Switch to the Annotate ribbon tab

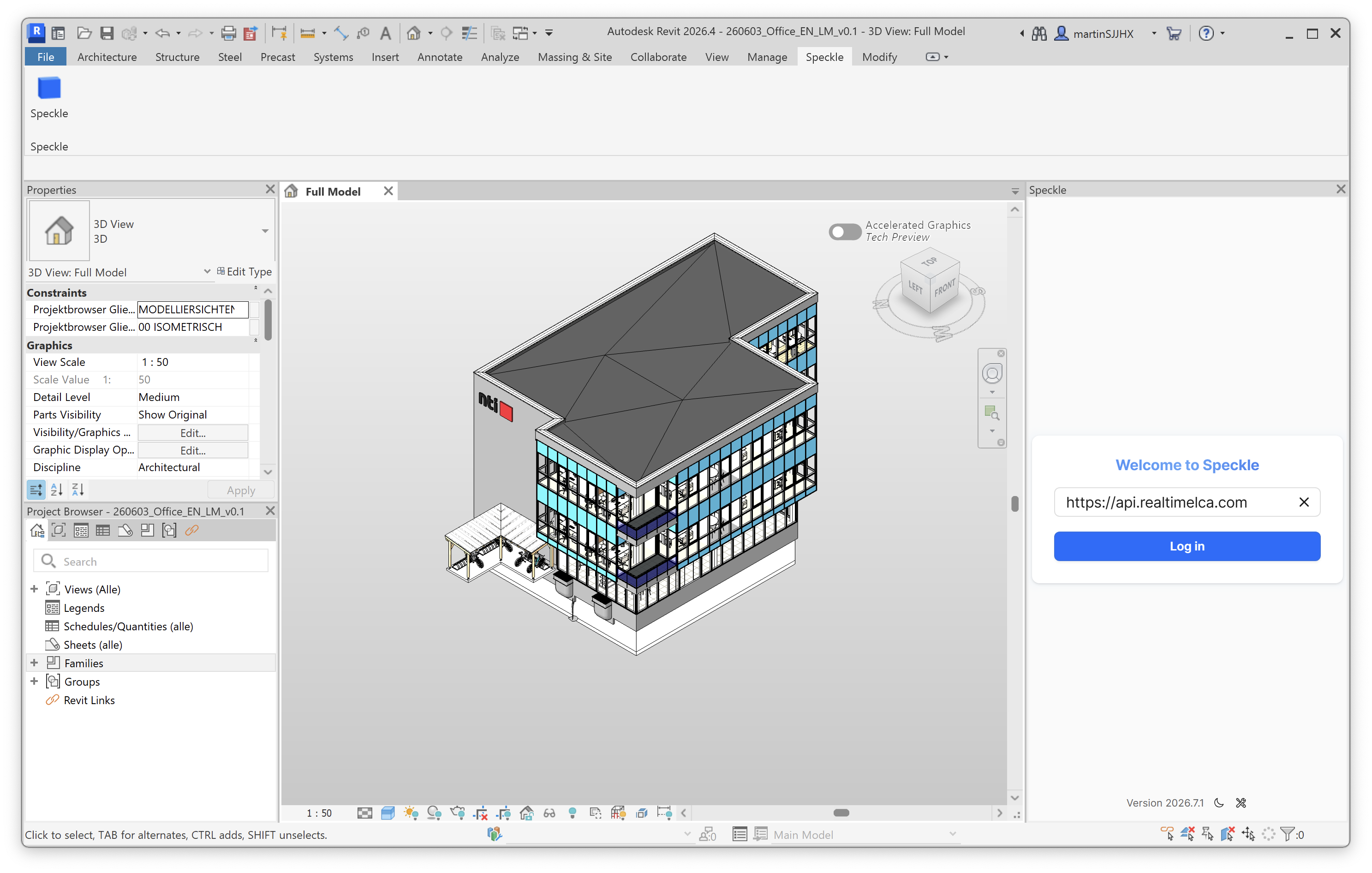[439, 57]
